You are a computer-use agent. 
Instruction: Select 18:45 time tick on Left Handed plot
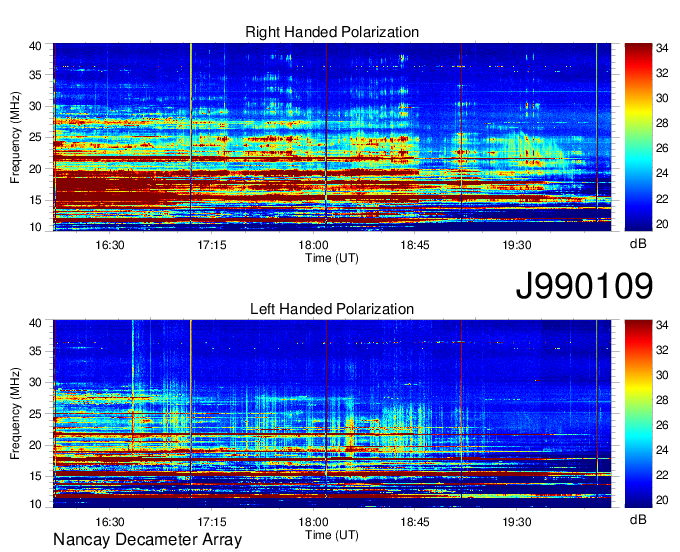415,522
